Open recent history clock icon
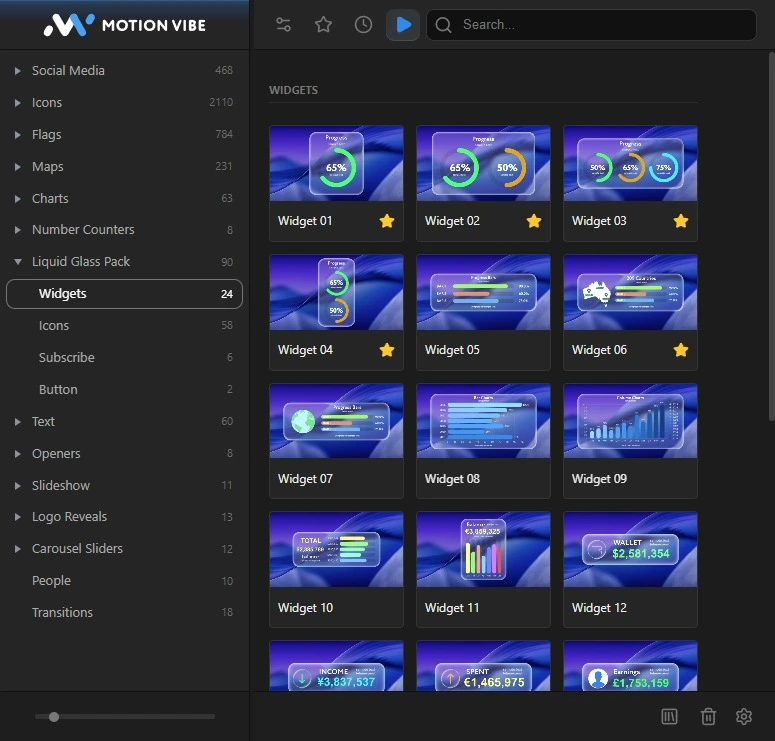 pyautogui.click(x=363, y=24)
